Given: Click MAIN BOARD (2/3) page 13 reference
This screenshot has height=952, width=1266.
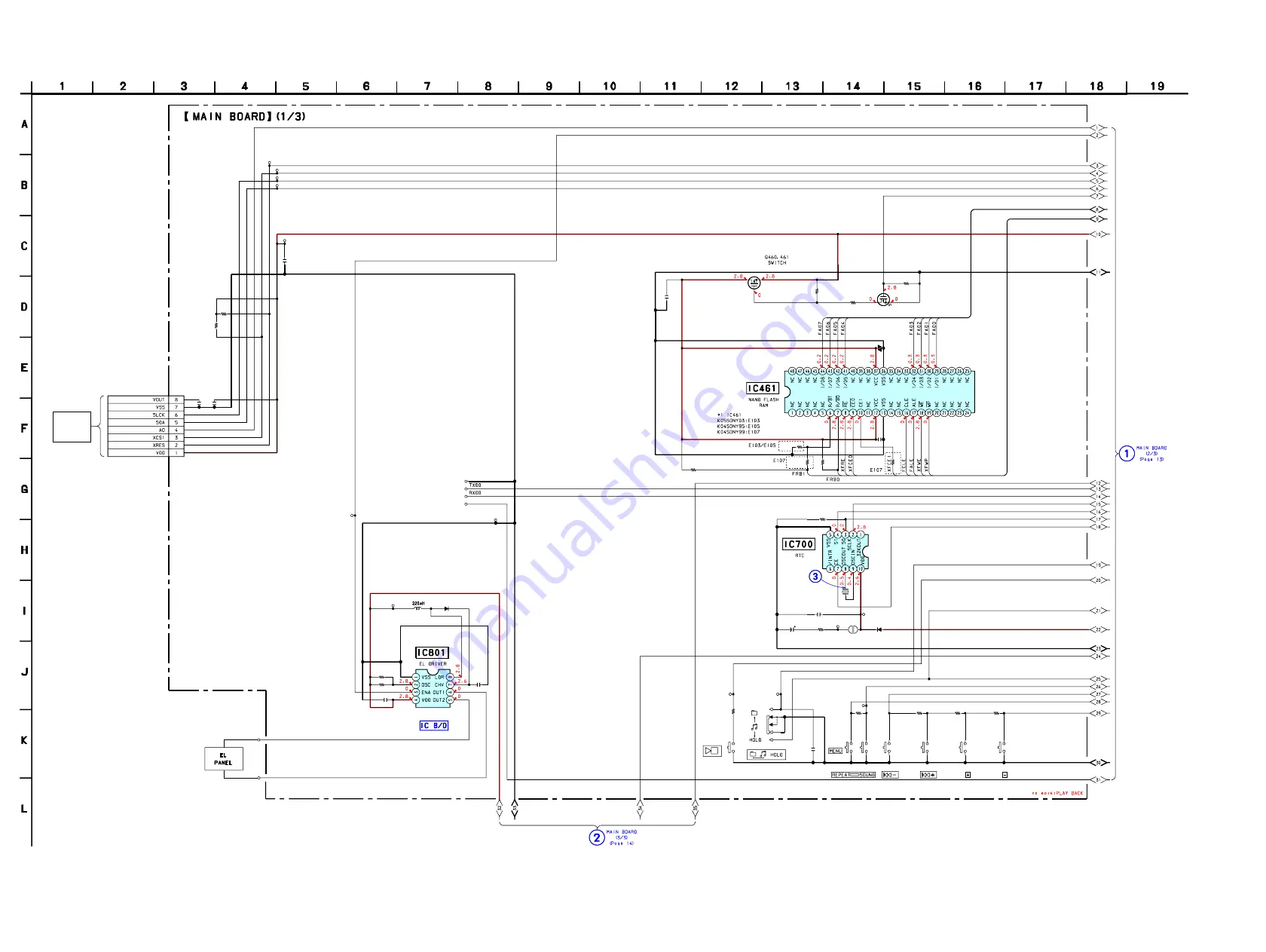Looking at the screenshot, I should (x=1151, y=454).
